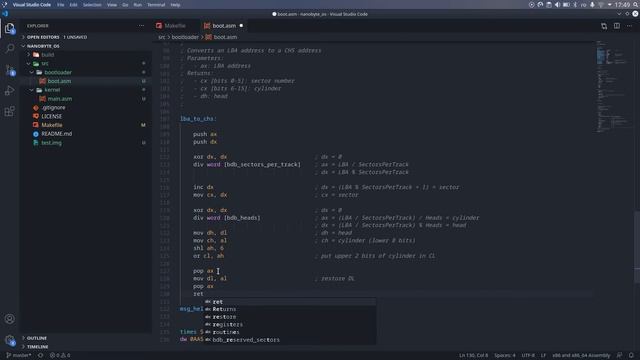Click the bootloader breadcrumb segment
The image size is (640, 360).
(x=185, y=37)
